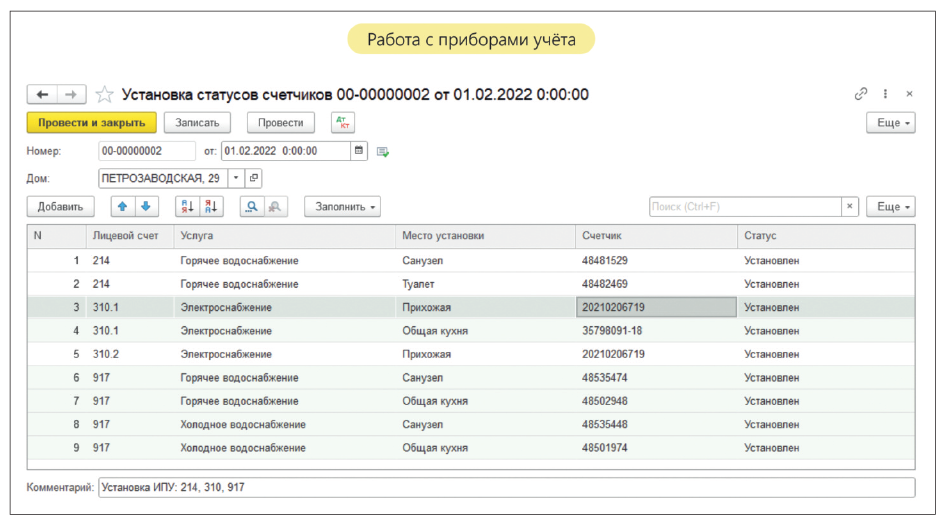Screen dimensions: 951x524
Task: Click the Провести button
Action: point(280,123)
